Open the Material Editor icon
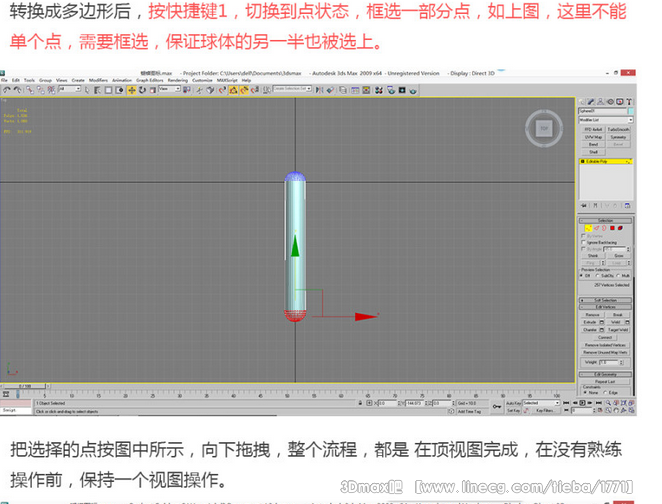The height and width of the screenshot is (504, 662). click(x=378, y=90)
